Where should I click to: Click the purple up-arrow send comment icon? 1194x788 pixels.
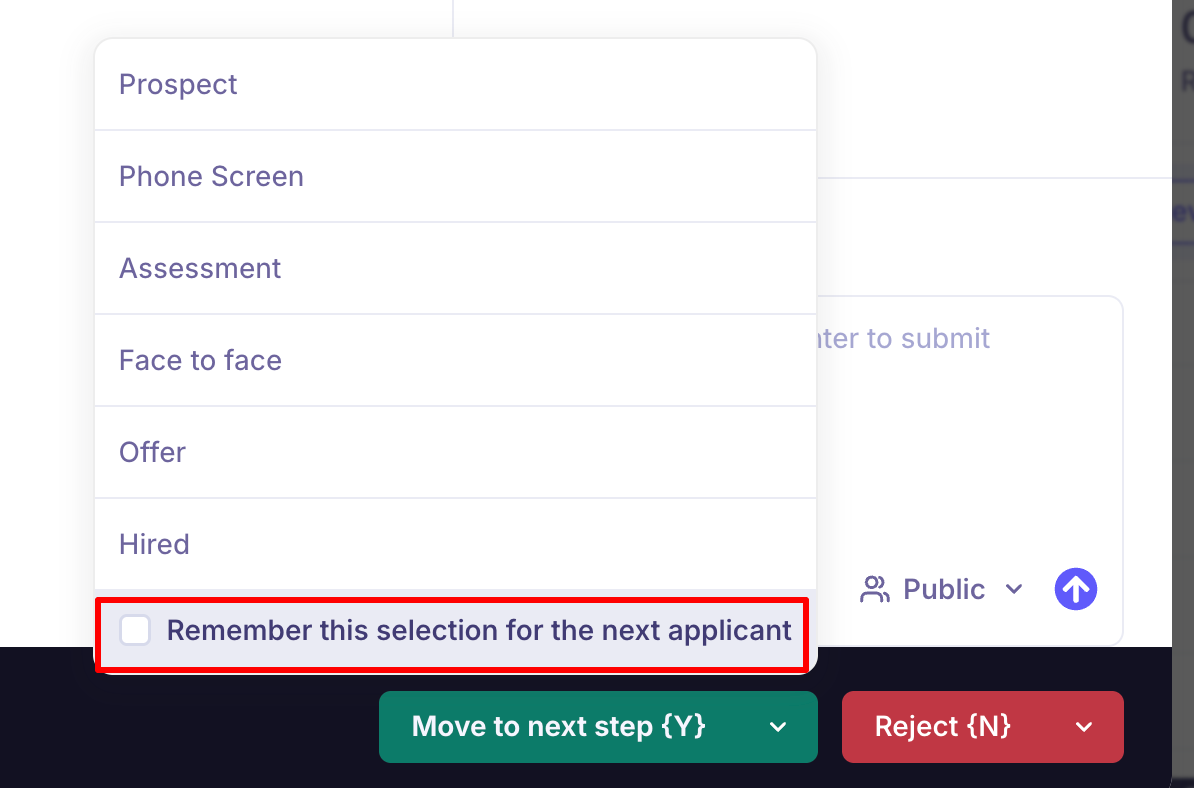click(x=1076, y=589)
